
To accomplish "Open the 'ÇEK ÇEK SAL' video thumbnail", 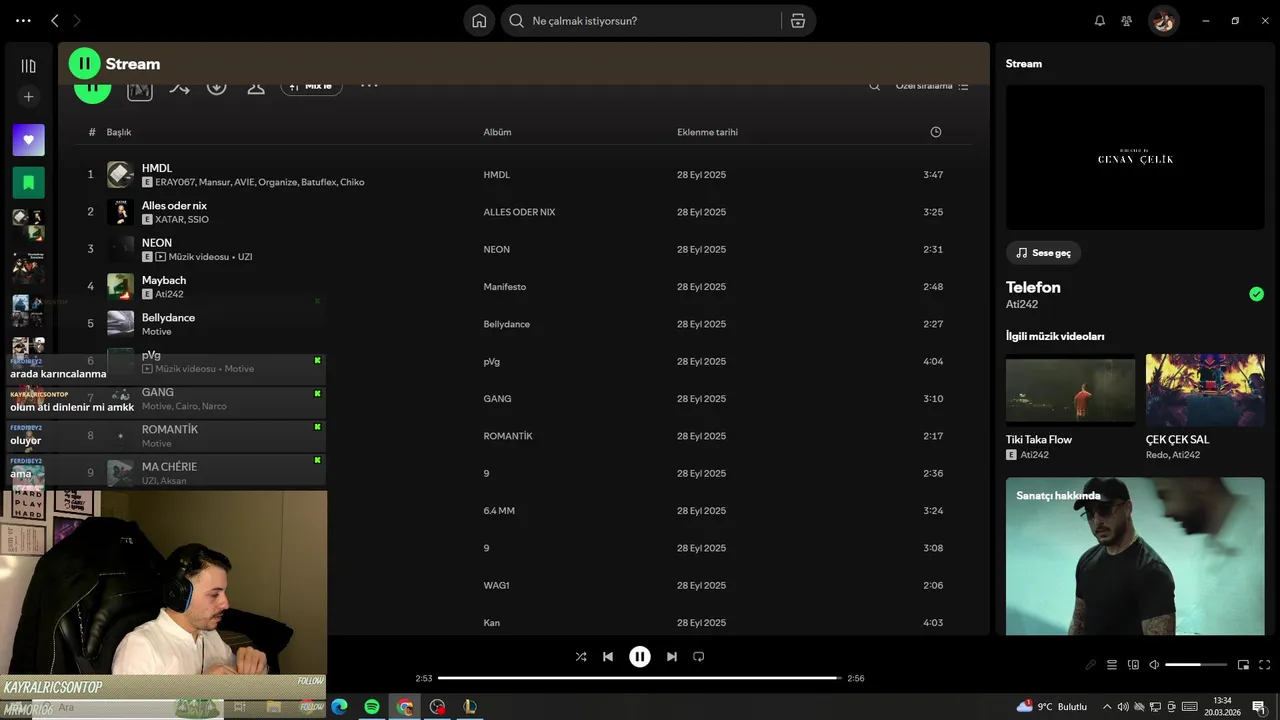I will (1205, 391).
